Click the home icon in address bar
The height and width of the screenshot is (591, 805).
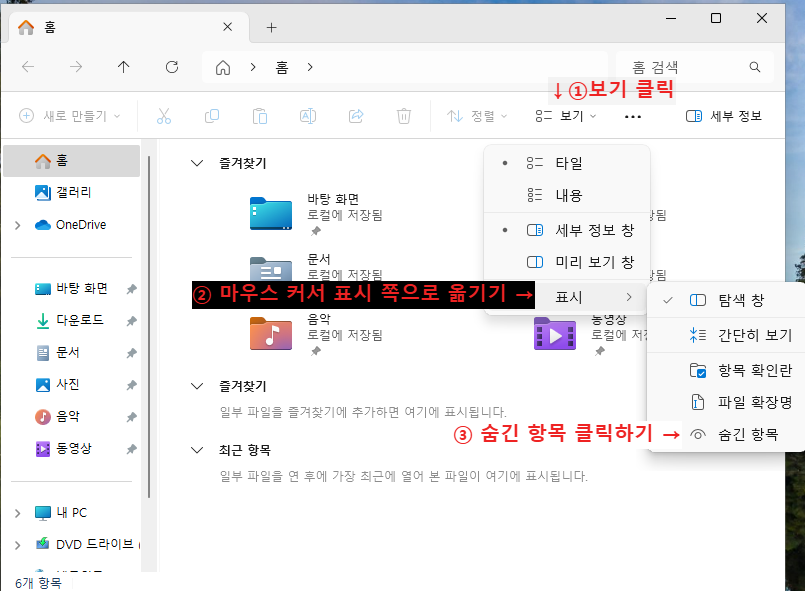(x=223, y=67)
